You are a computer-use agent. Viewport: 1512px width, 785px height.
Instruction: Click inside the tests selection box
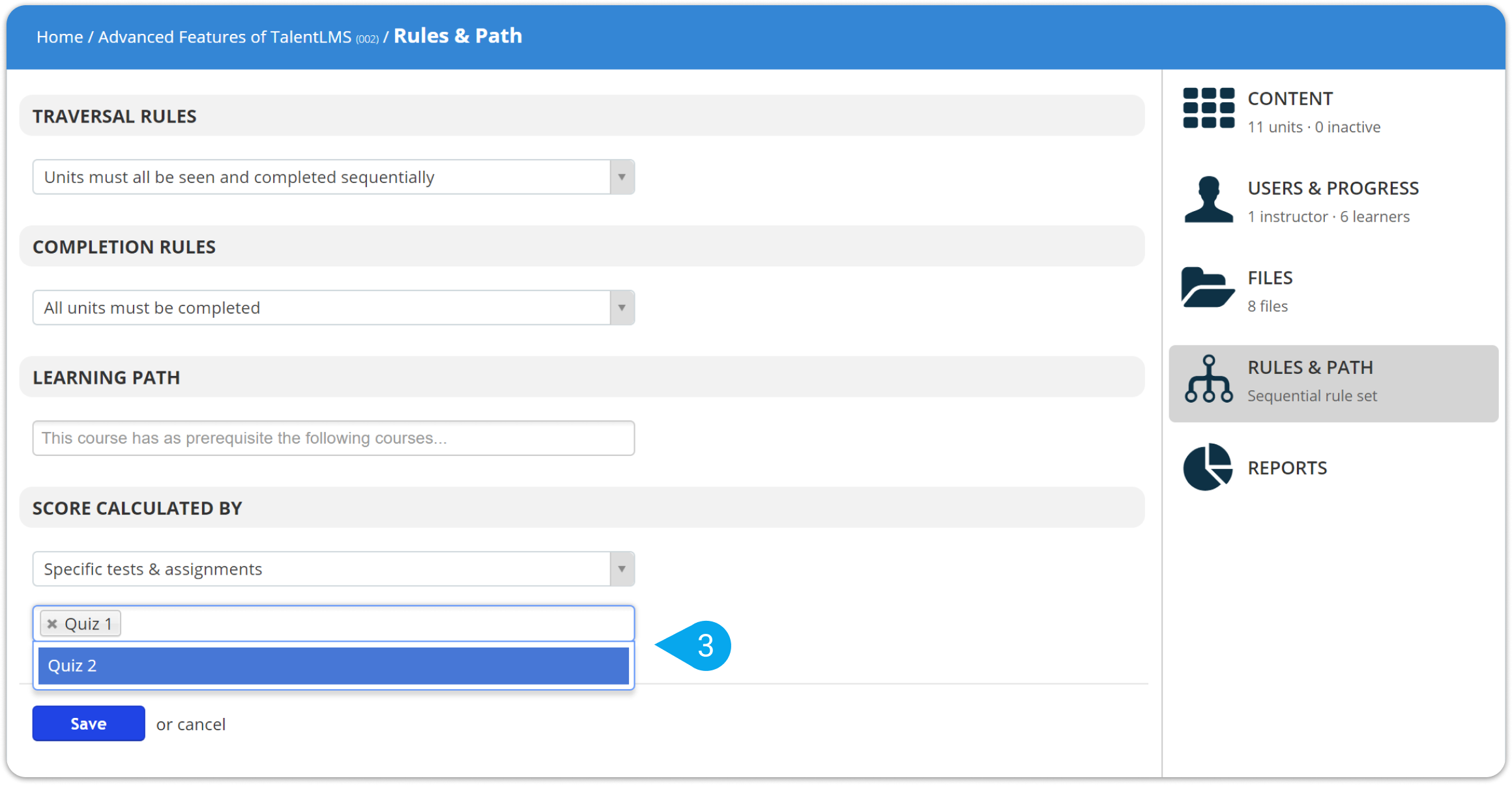(377, 623)
